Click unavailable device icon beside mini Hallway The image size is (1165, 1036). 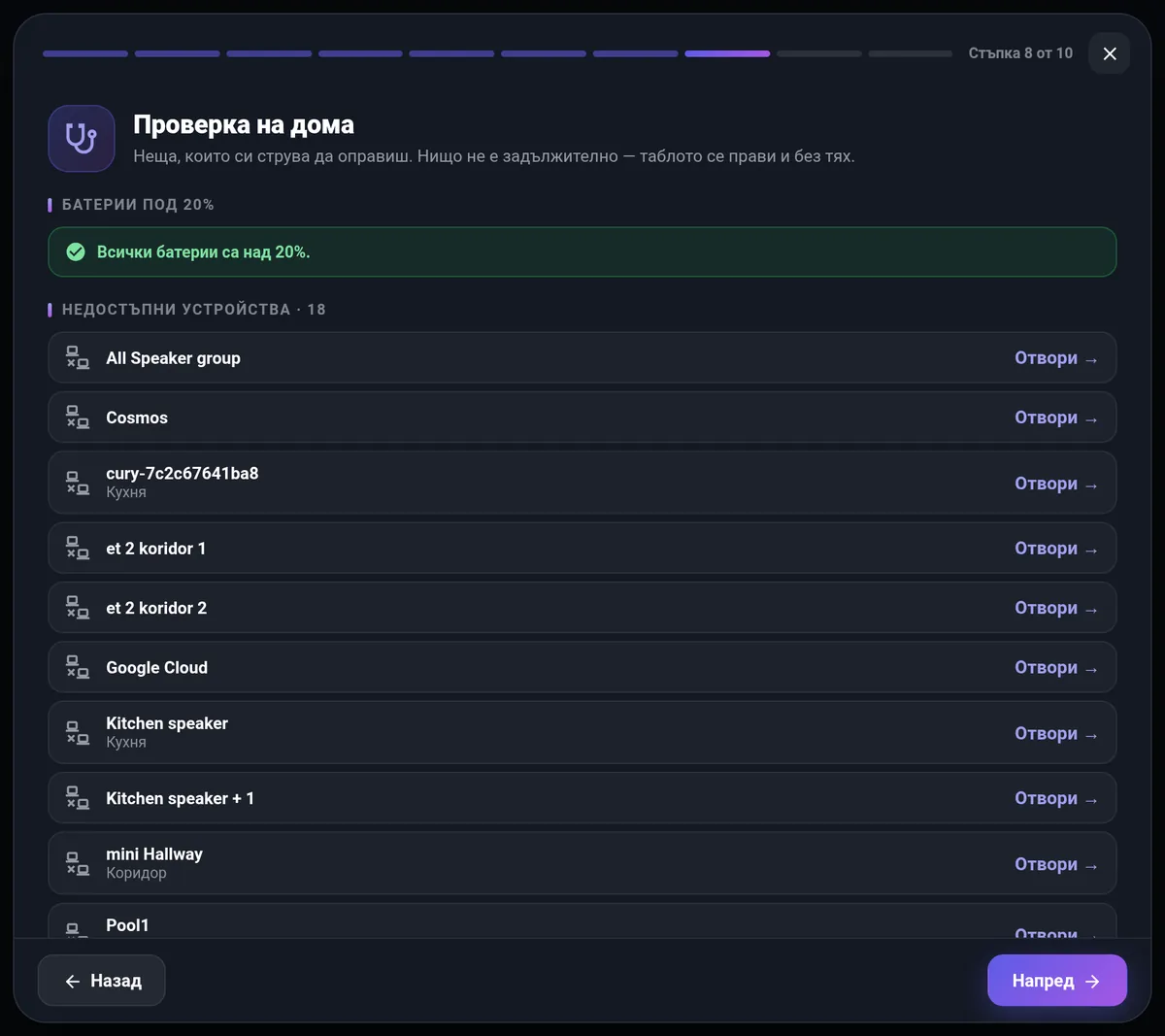[x=78, y=863]
